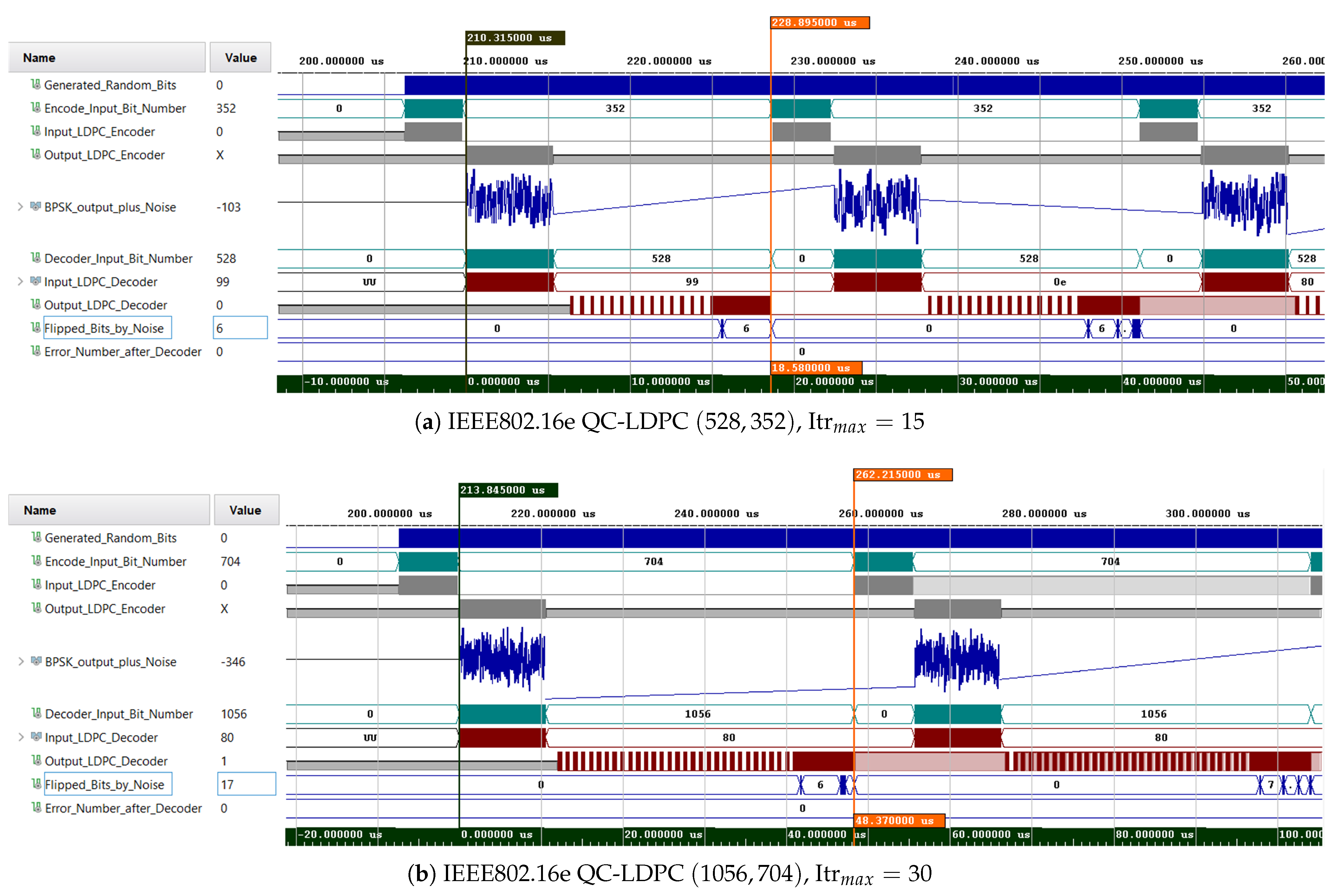This screenshot has width=1338, height=896.
Task: Click the value 704 in the Value column
Action: point(230,561)
